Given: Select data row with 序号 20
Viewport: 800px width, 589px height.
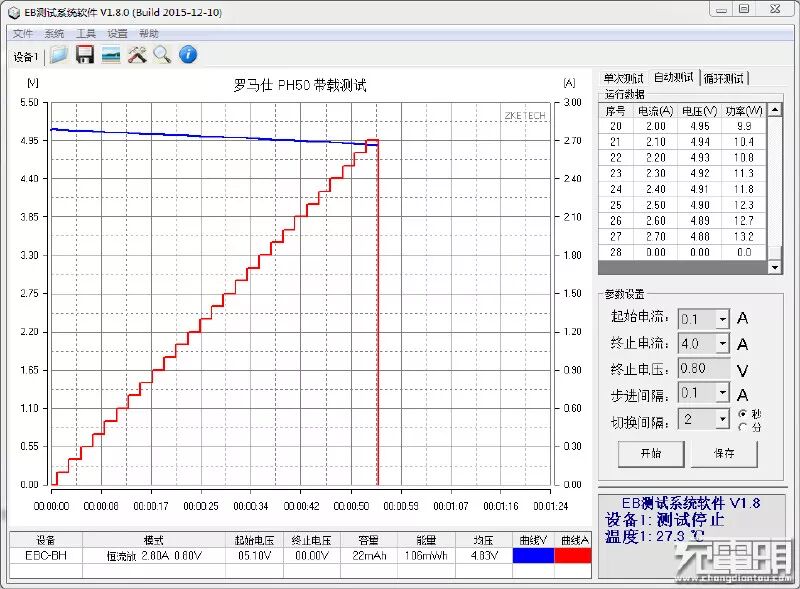Looking at the screenshot, I should [x=683, y=126].
